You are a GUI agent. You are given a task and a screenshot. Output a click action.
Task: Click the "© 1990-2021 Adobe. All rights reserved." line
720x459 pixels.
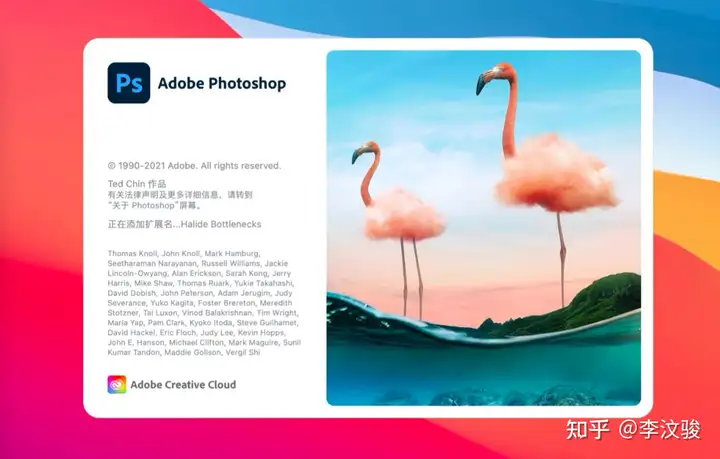pos(194,166)
